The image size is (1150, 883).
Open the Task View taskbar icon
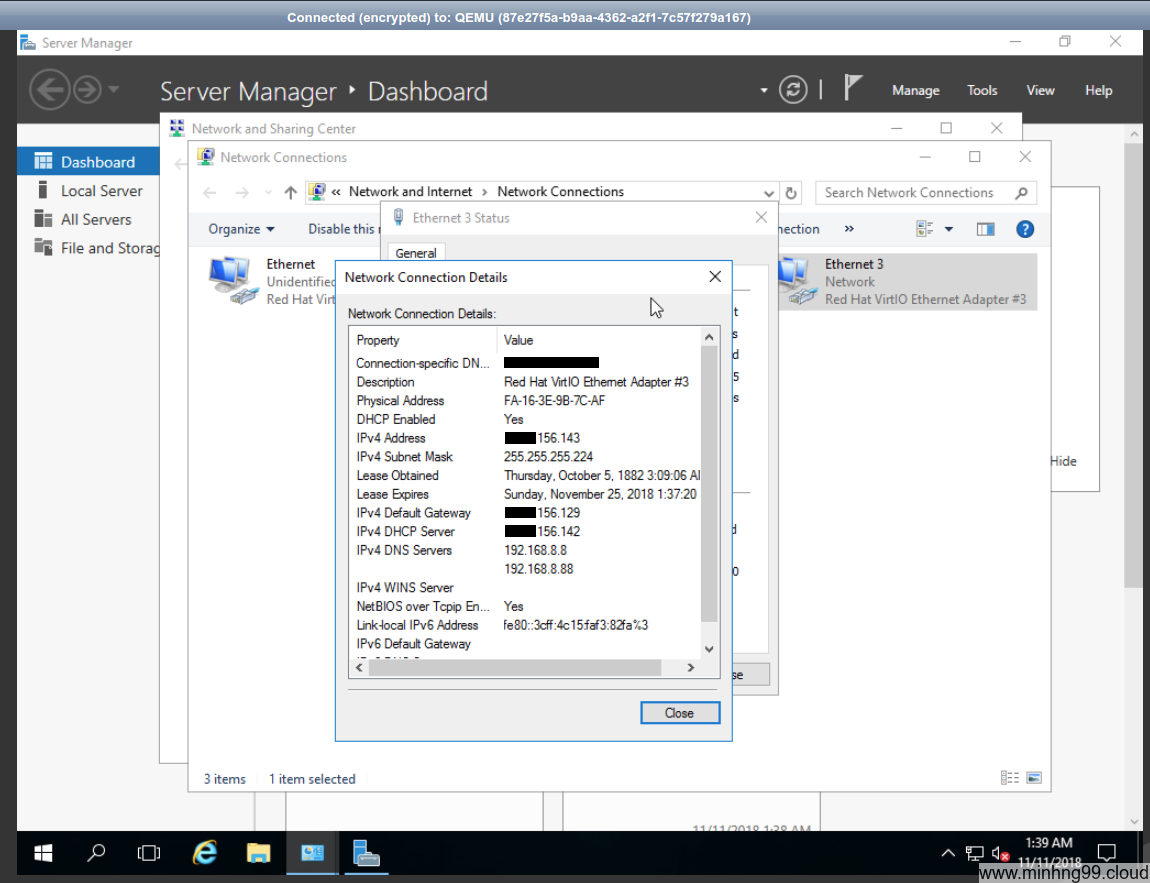(149, 853)
